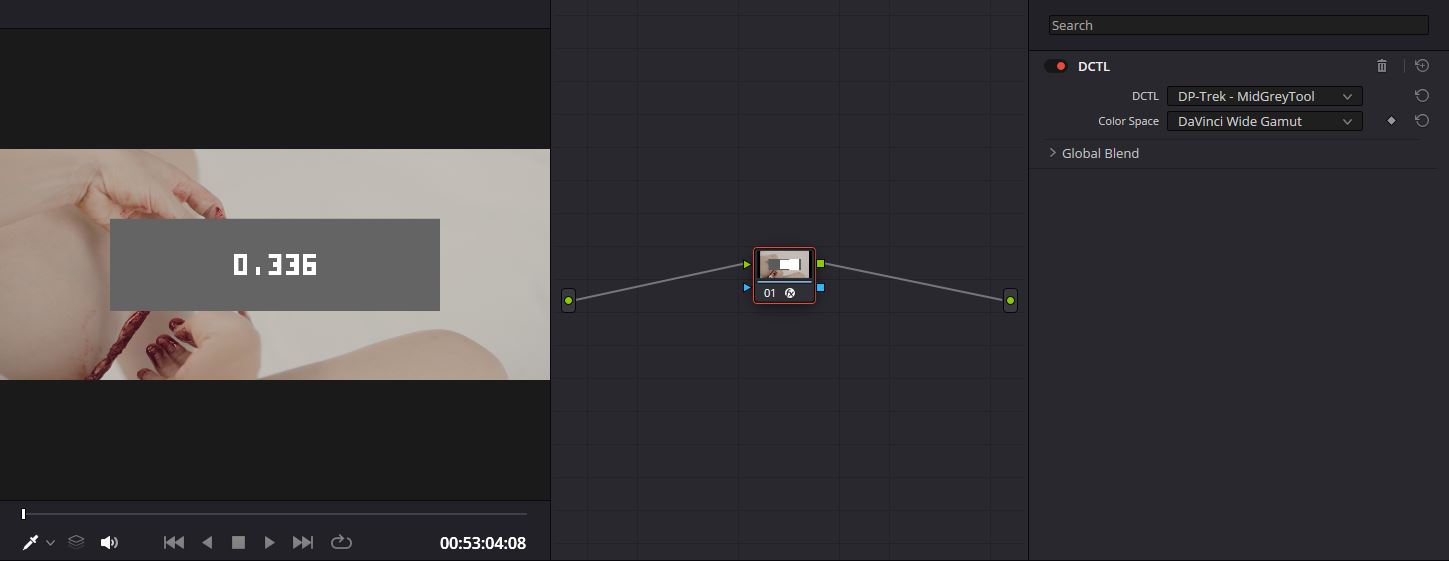Image resolution: width=1449 pixels, height=561 pixels.
Task: Select node 01 thumbnail
Action: click(784, 265)
